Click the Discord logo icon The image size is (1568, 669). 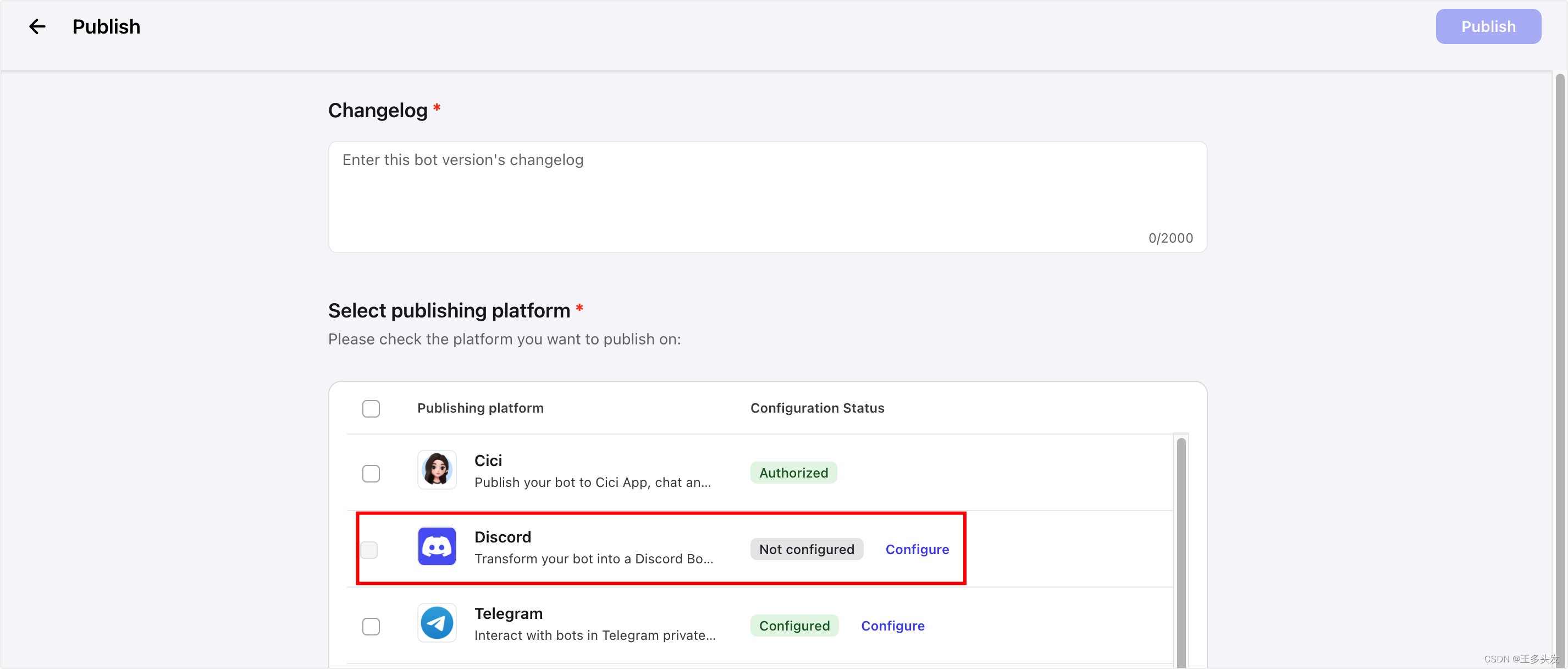coord(437,546)
